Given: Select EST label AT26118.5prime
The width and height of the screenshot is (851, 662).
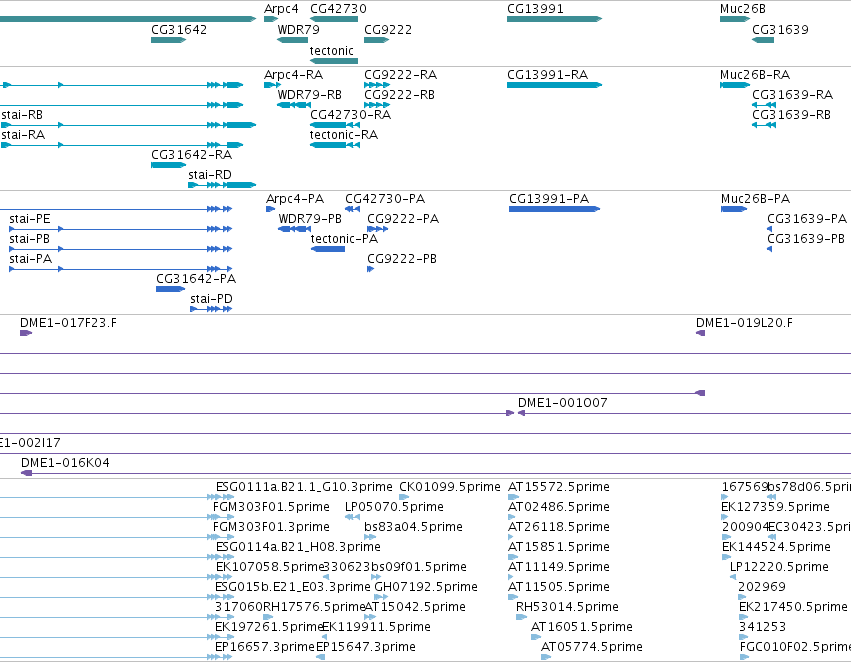Looking at the screenshot, I should tap(559, 527).
